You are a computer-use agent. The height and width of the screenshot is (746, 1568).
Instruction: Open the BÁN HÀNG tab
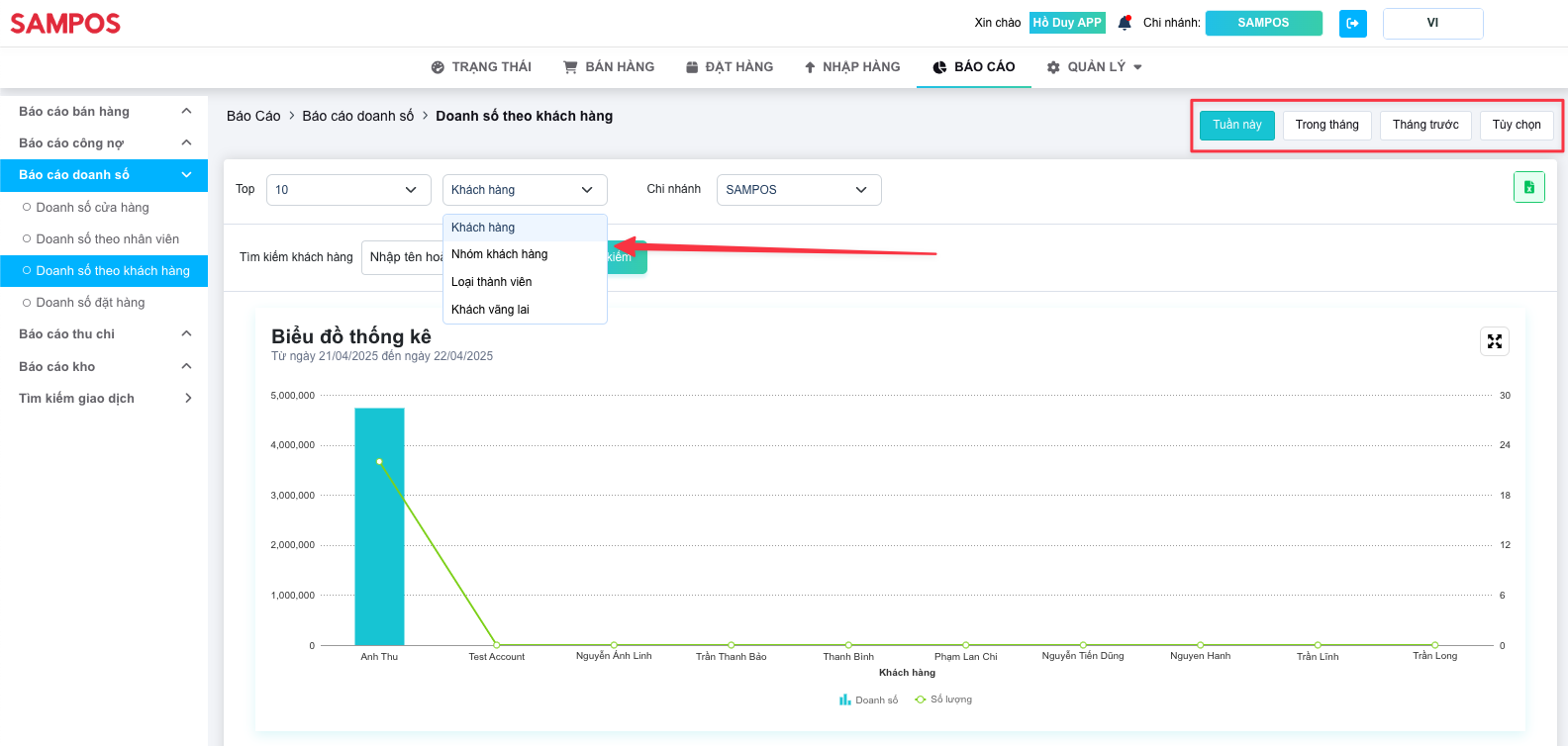click(x=609, y=67)
